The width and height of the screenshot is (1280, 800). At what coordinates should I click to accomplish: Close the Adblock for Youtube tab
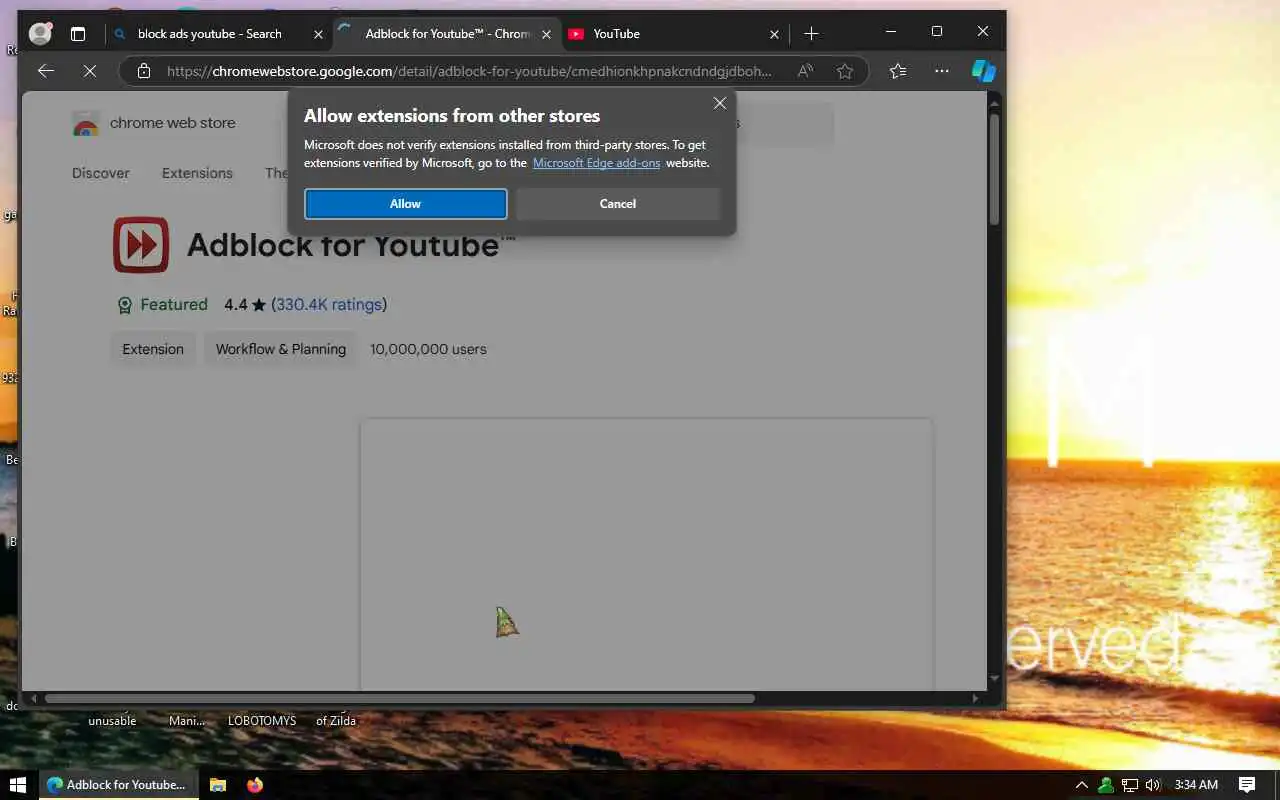tap(546, 34)
